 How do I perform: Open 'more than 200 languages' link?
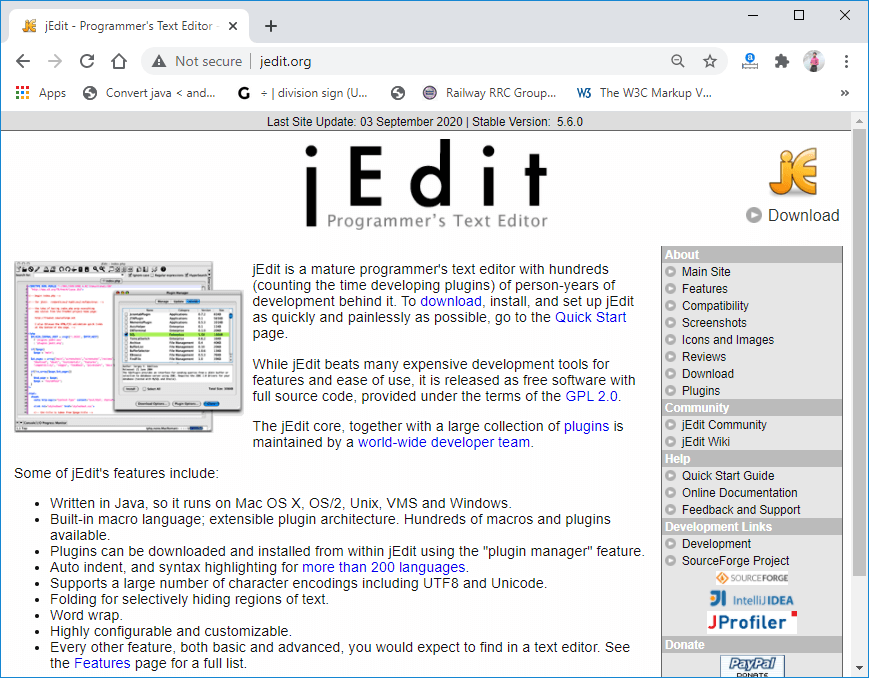(x=384, y=567)
